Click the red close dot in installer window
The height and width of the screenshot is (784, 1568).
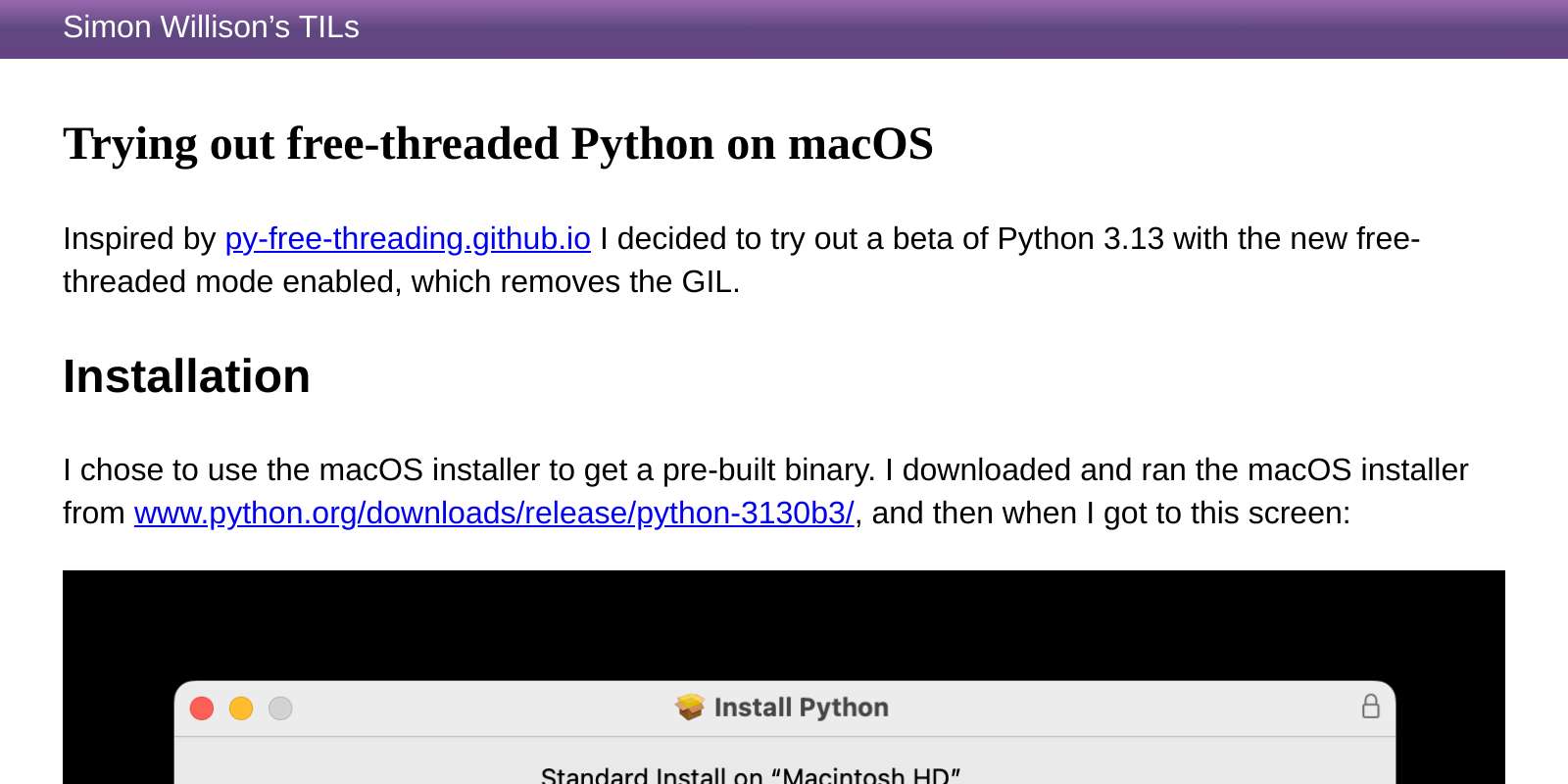pos(202,709)
